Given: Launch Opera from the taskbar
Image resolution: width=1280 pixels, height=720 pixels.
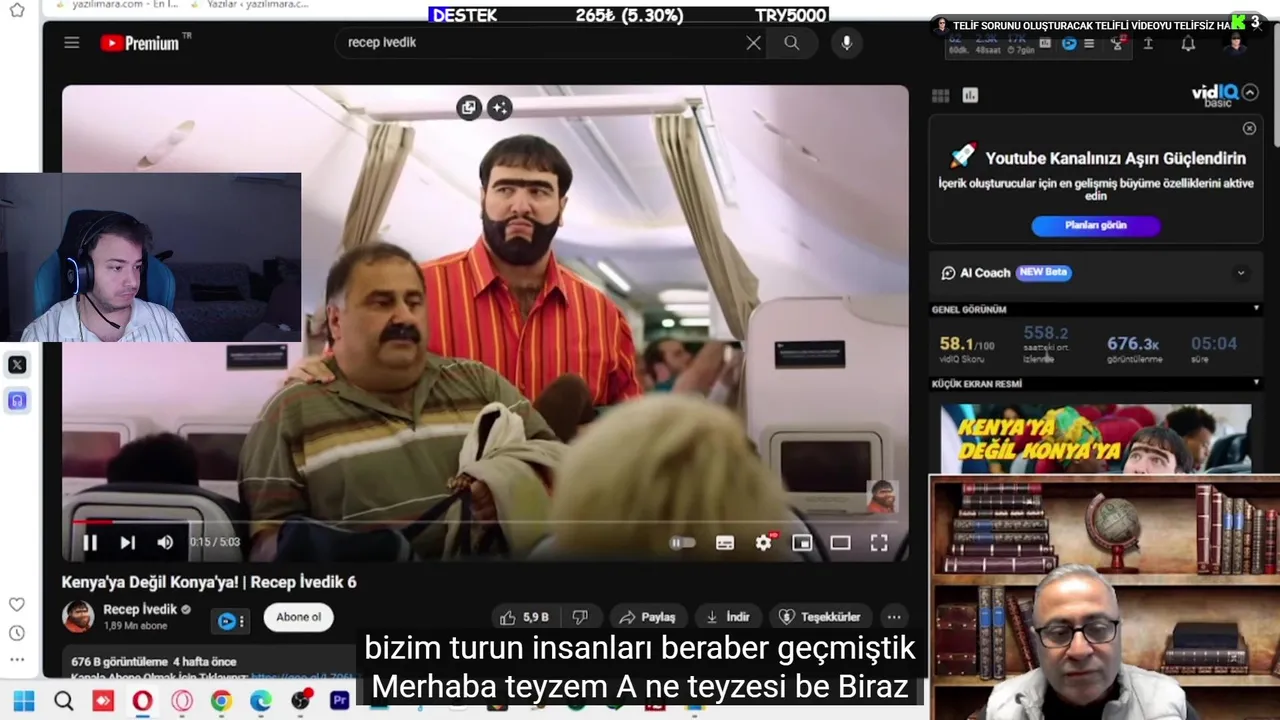Looking at the screenshot, I should click(x=142, y=701).
